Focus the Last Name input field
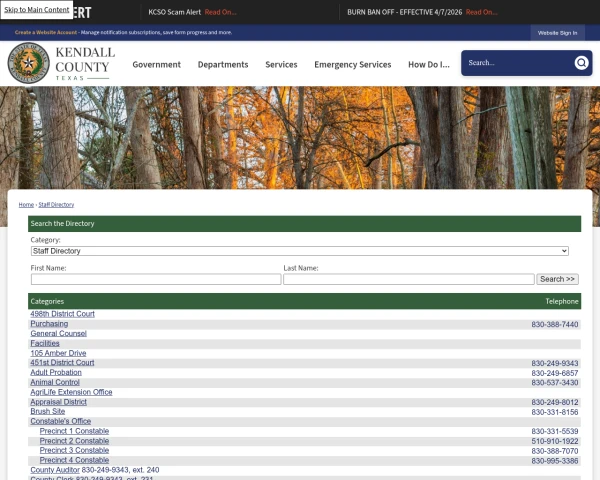 click(409, 279)
